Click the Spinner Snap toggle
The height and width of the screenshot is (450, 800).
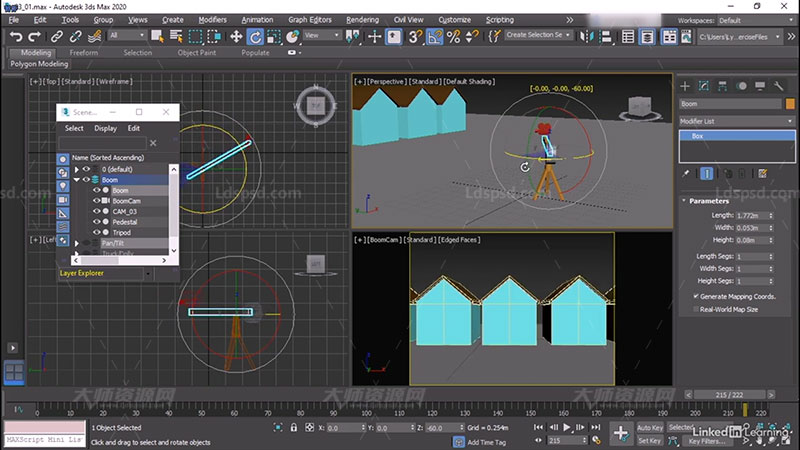coord(472,36)
